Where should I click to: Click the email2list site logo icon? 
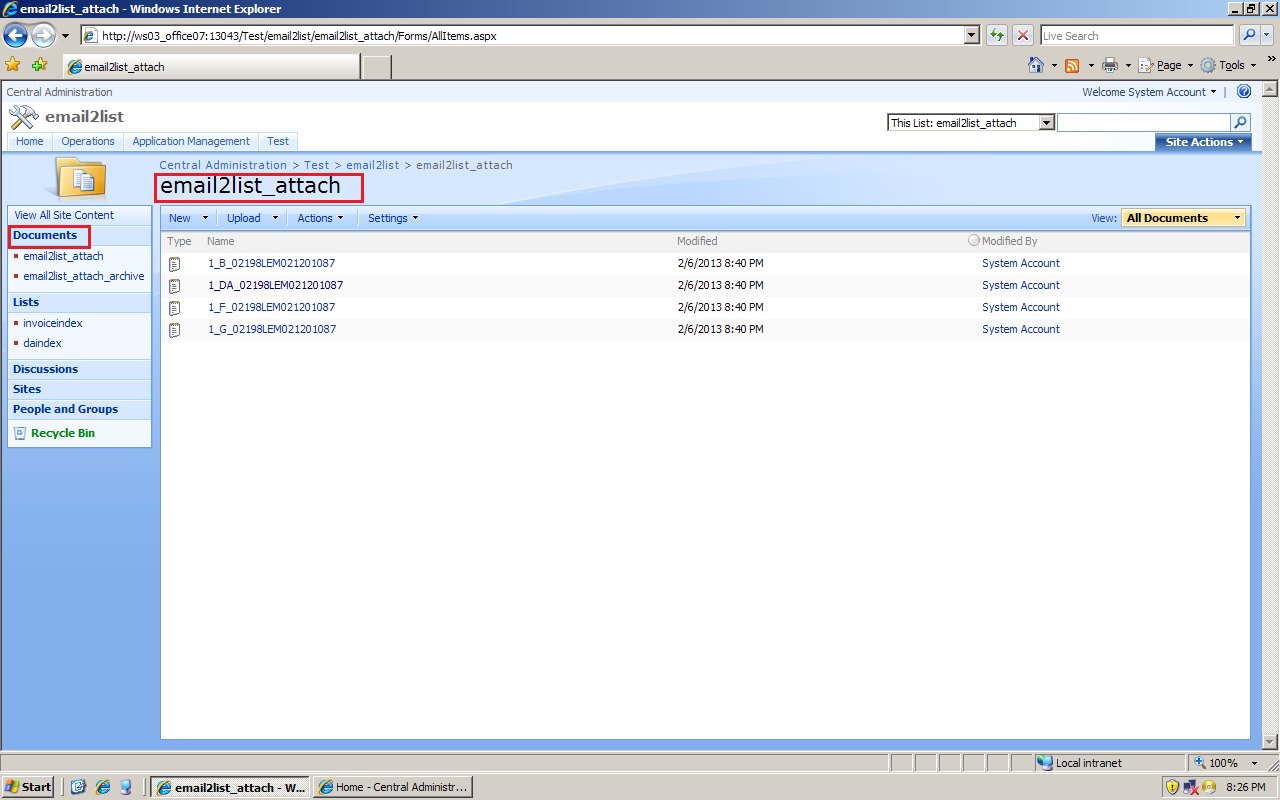tap(23, 117)
